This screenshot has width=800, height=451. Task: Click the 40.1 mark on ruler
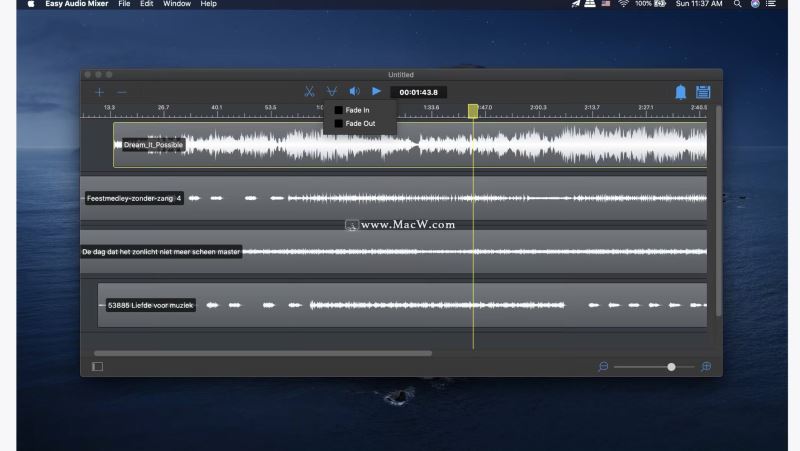click(x=217, y=108)
